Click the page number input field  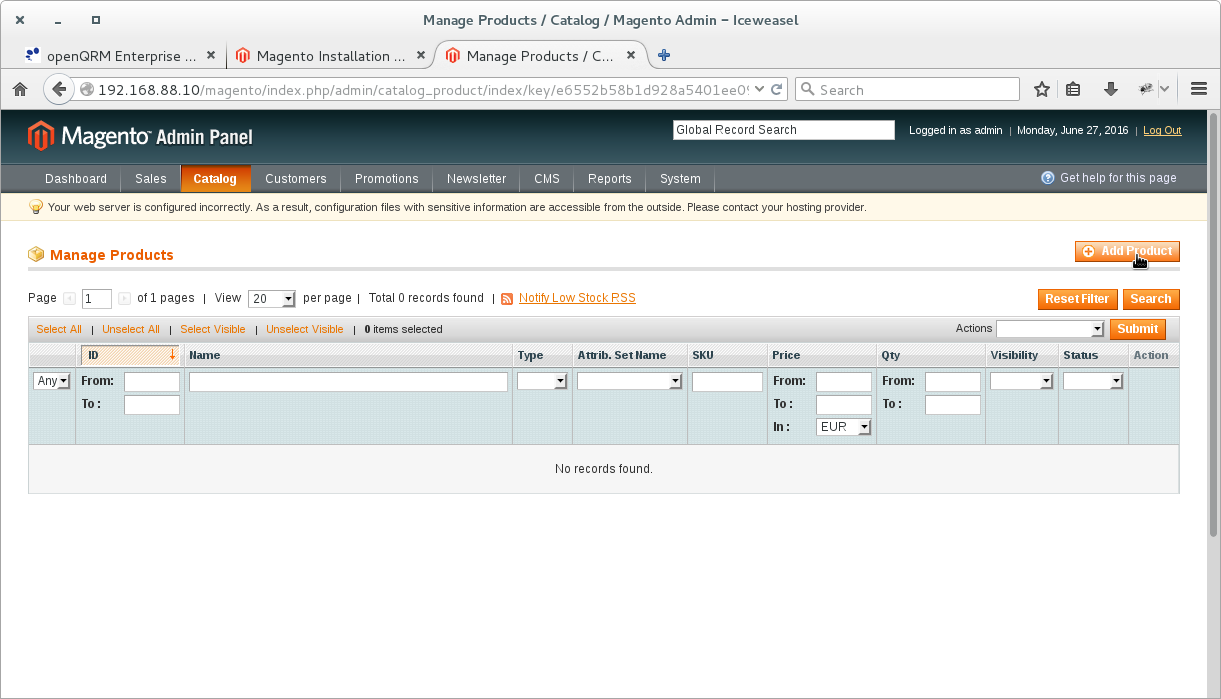[97, 298]
